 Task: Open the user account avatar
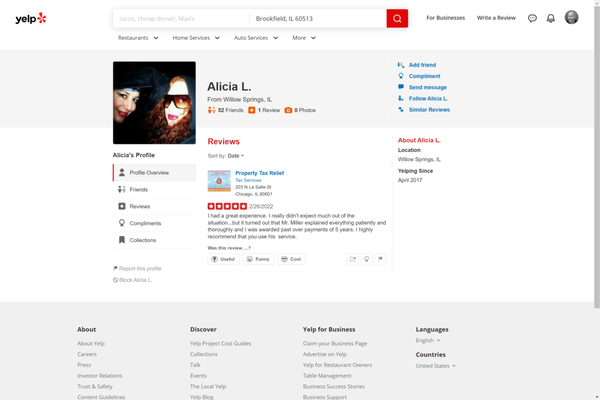click(x=571, y=18)
